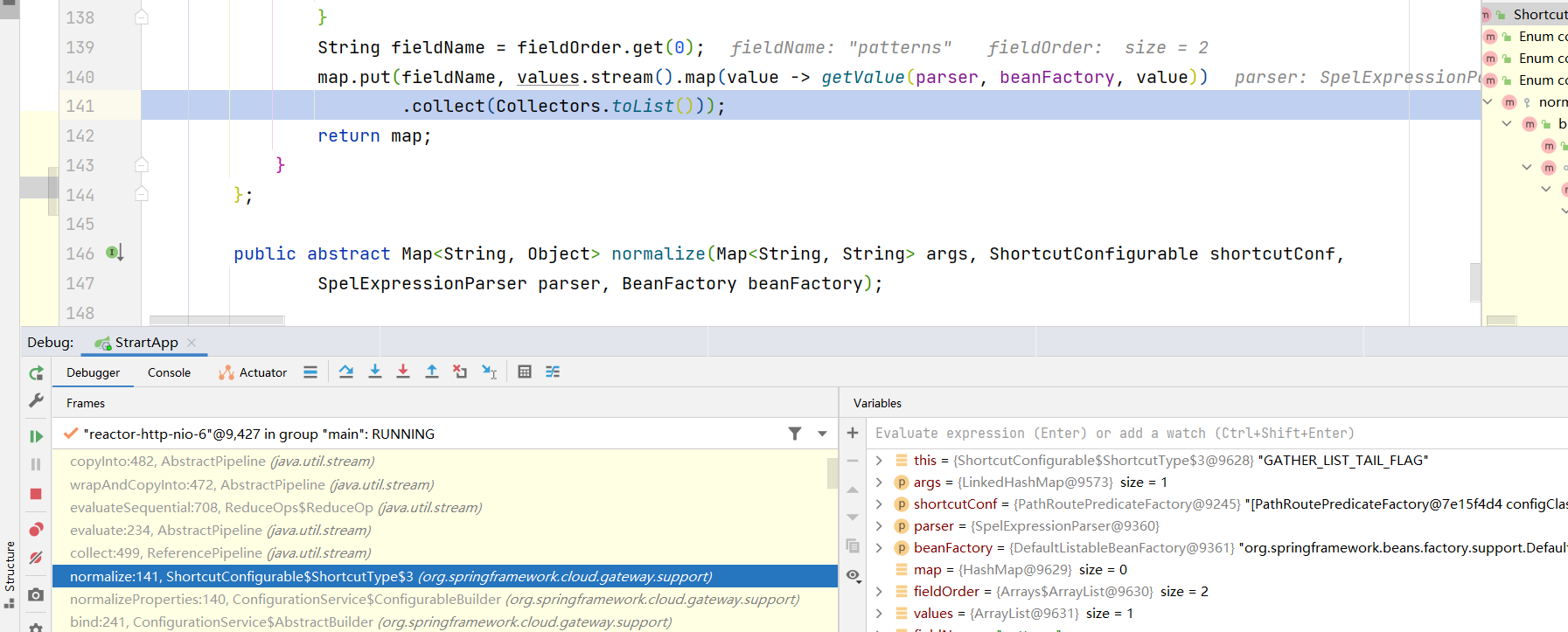Switch to the Debugger tab
Viewport: 1568px width, 632px height.
click(94, 372)
